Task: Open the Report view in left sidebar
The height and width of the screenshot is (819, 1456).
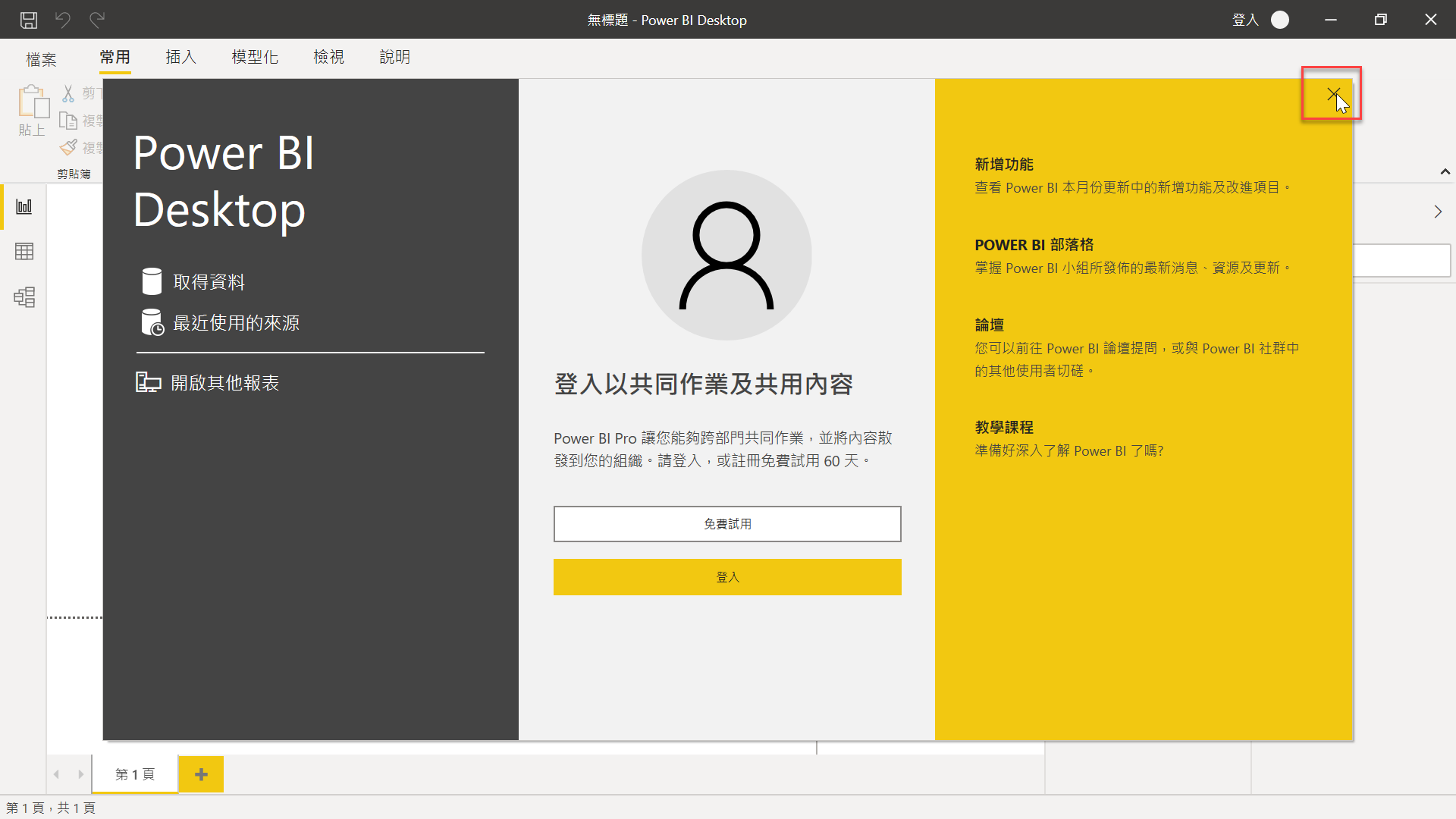Action: click(24, 206)
